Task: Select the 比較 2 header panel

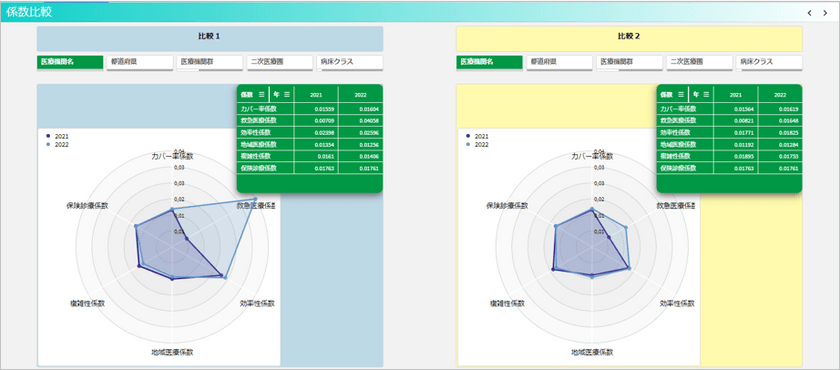Action: tap(629, 39)
